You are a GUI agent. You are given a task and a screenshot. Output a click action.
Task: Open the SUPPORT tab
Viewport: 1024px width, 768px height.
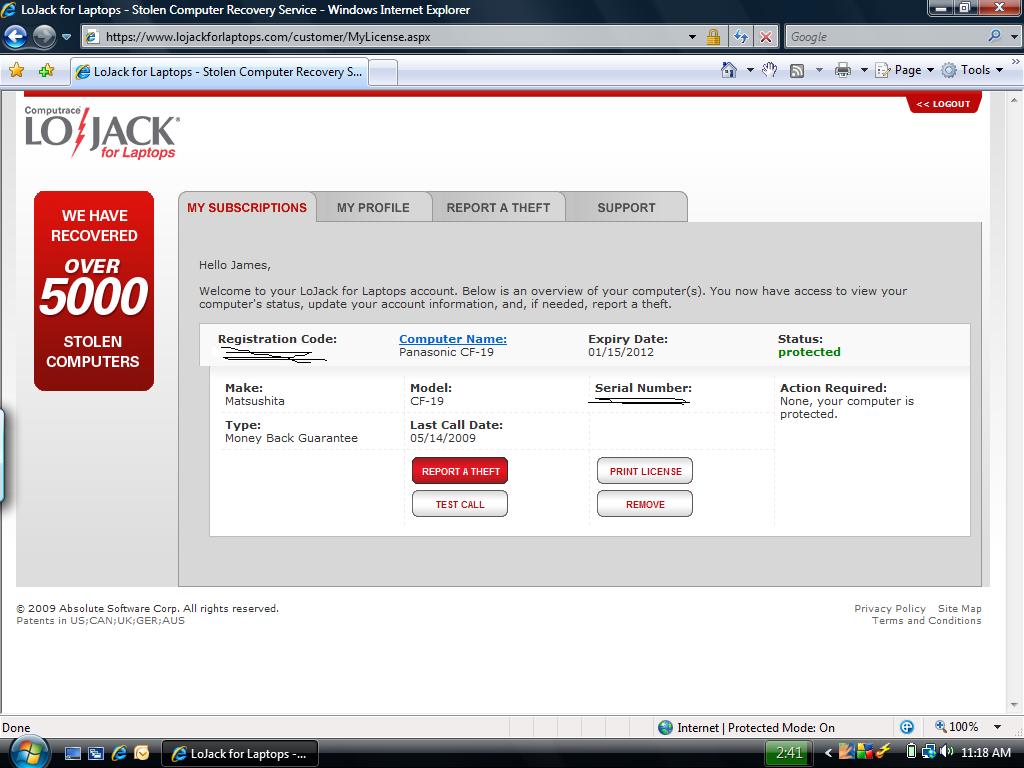click(x=626, y=208)
